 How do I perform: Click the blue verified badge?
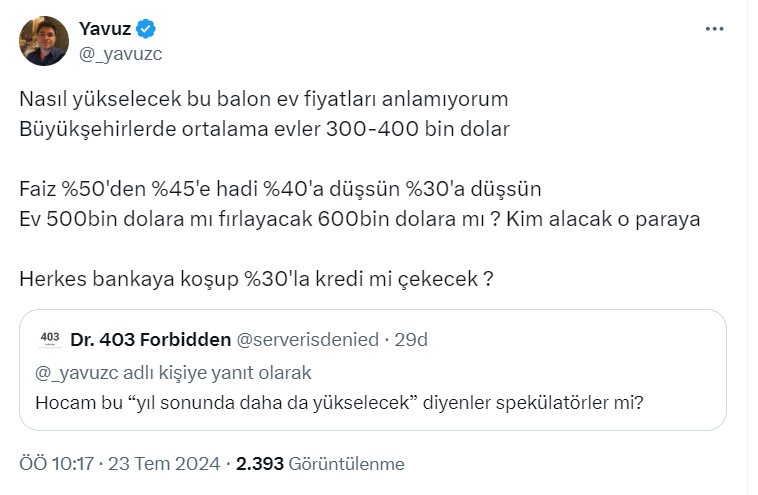(x=146, y=29)
